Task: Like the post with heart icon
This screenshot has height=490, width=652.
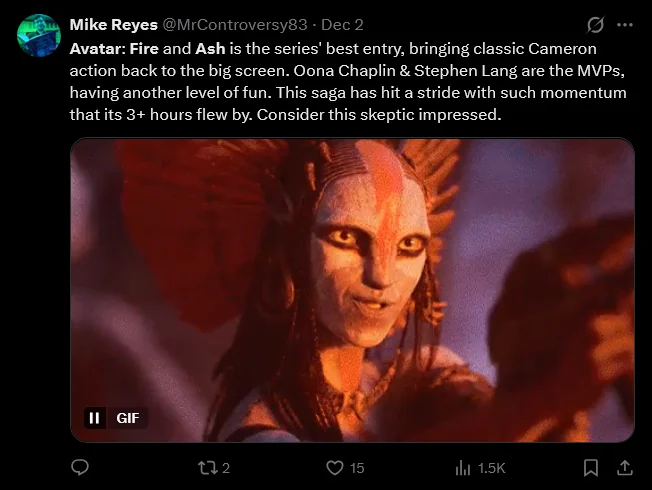Action: [335, 468]
